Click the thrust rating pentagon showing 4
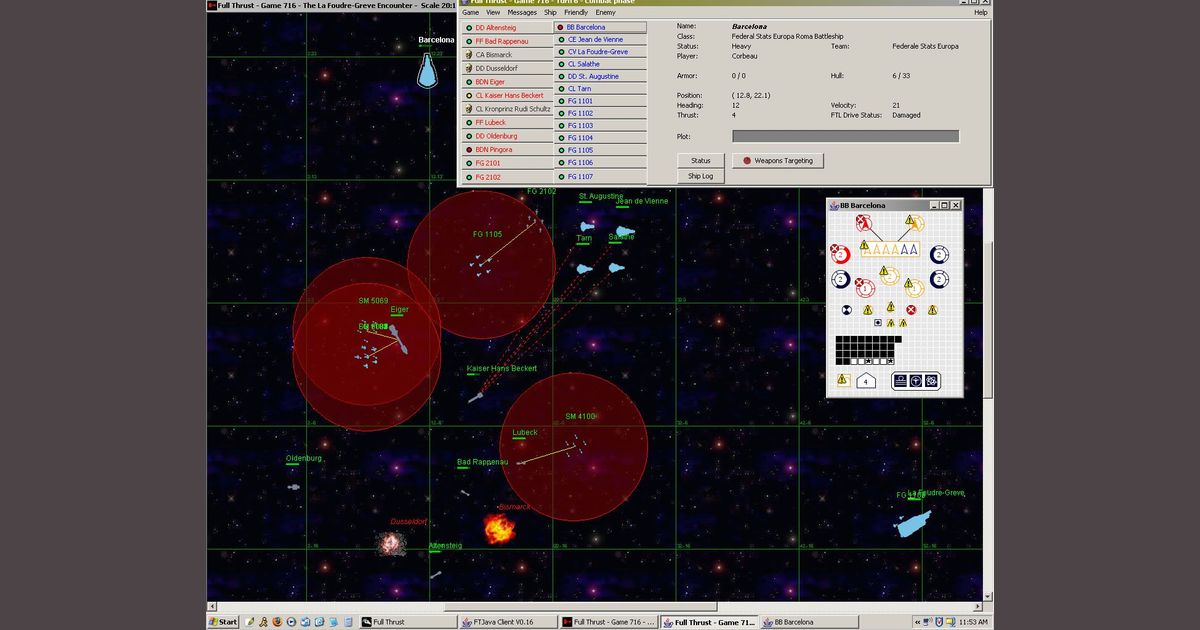This screenshot has height=630, width=1200. click(x=866, y=381)
